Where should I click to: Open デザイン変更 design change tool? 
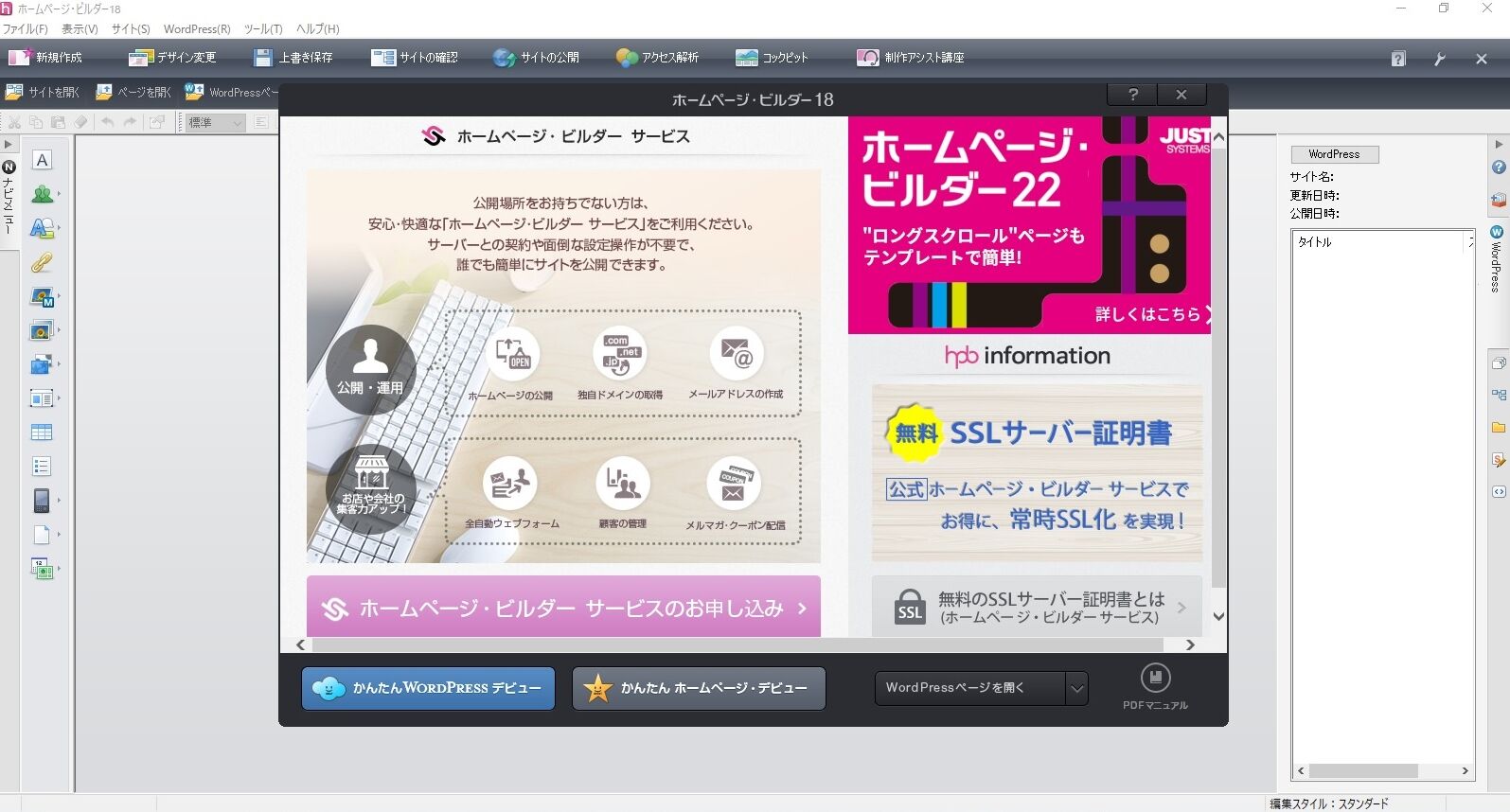point(172,58)
